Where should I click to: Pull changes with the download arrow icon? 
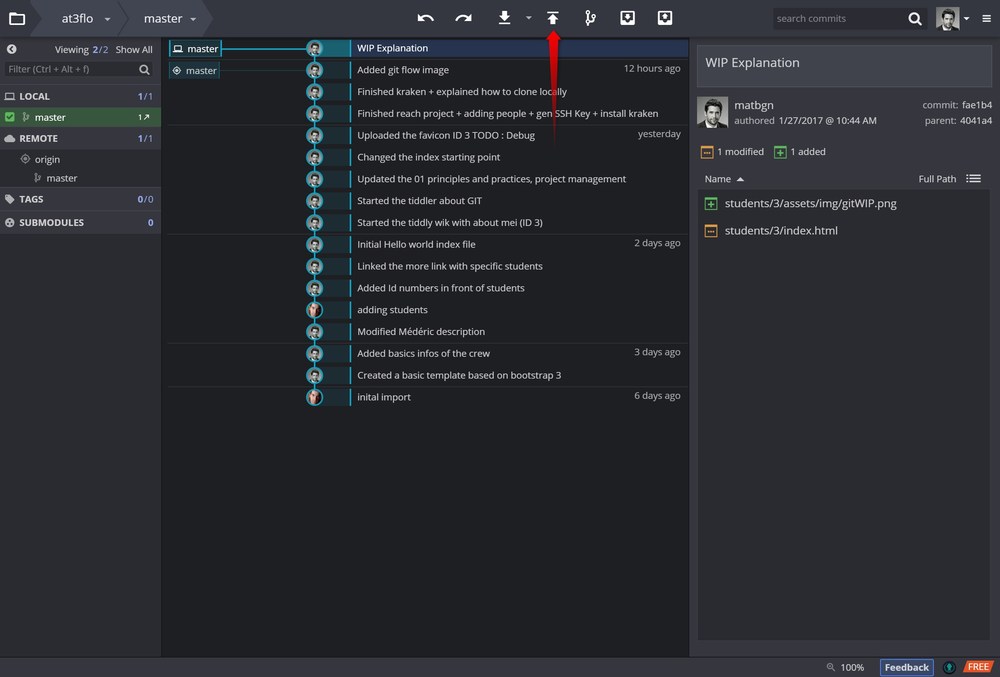click(x=504, y=18)
